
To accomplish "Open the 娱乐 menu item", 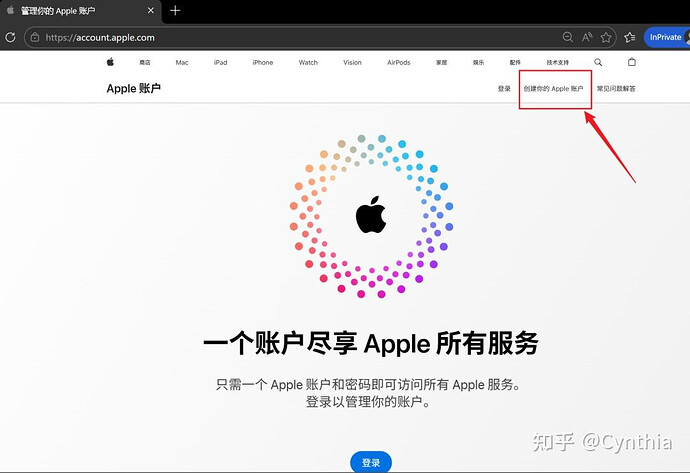I will (478, 62).
